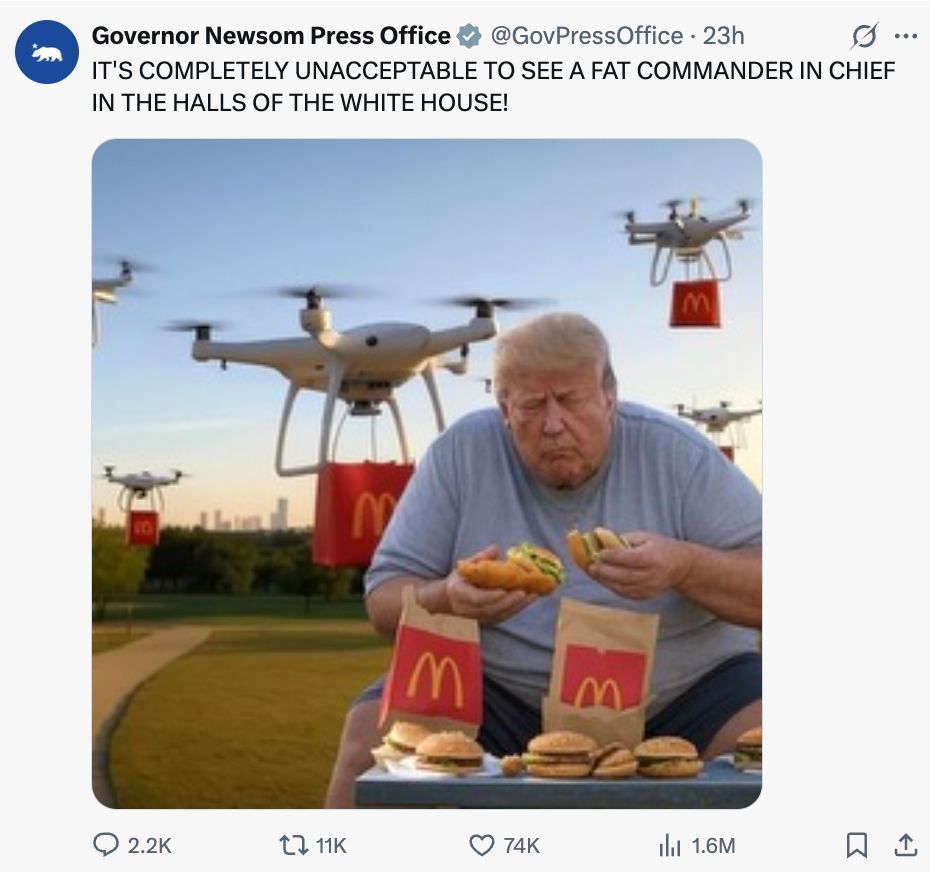
Task: Click the reply speech bubble icon
Action: 106,845
